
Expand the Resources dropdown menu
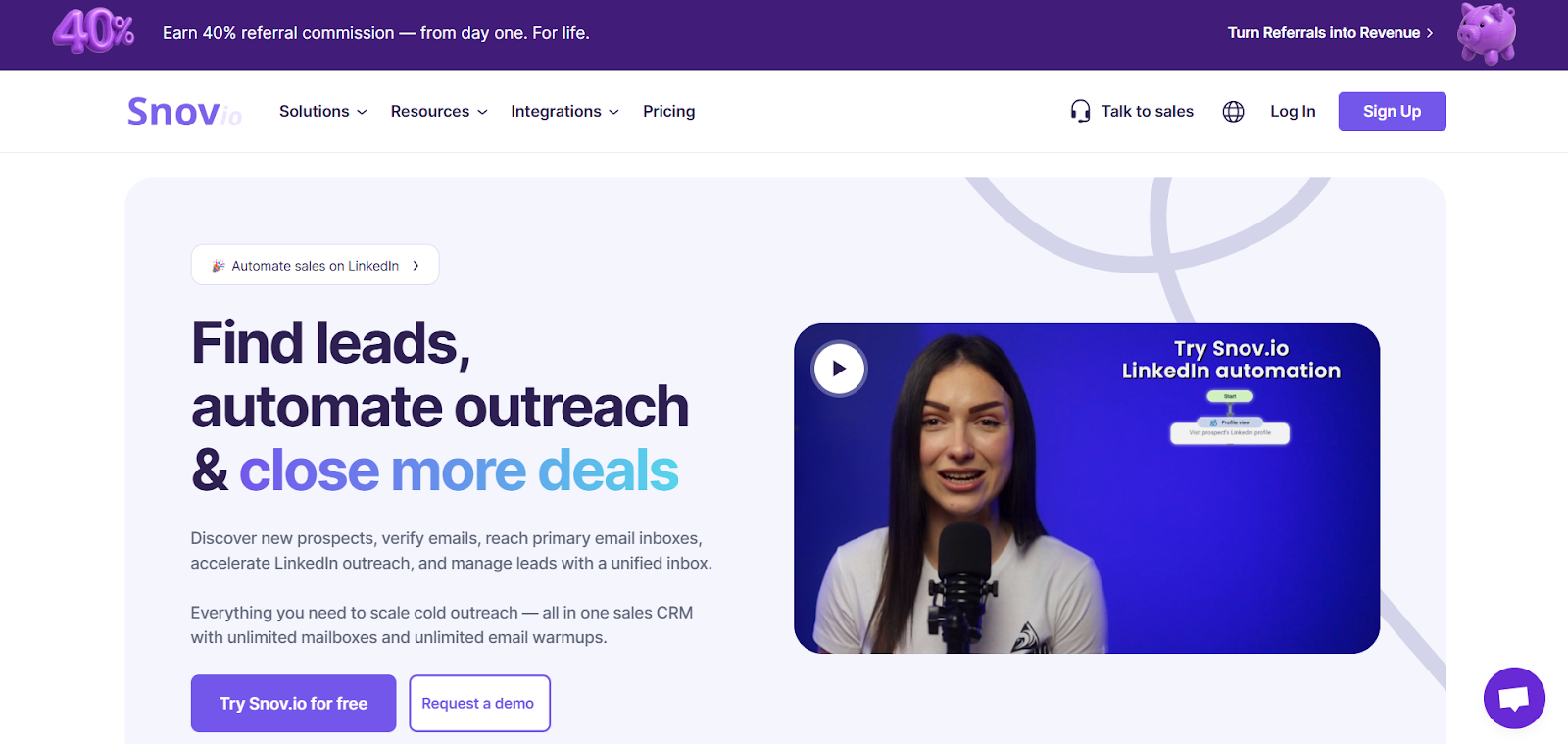[439, 112]
